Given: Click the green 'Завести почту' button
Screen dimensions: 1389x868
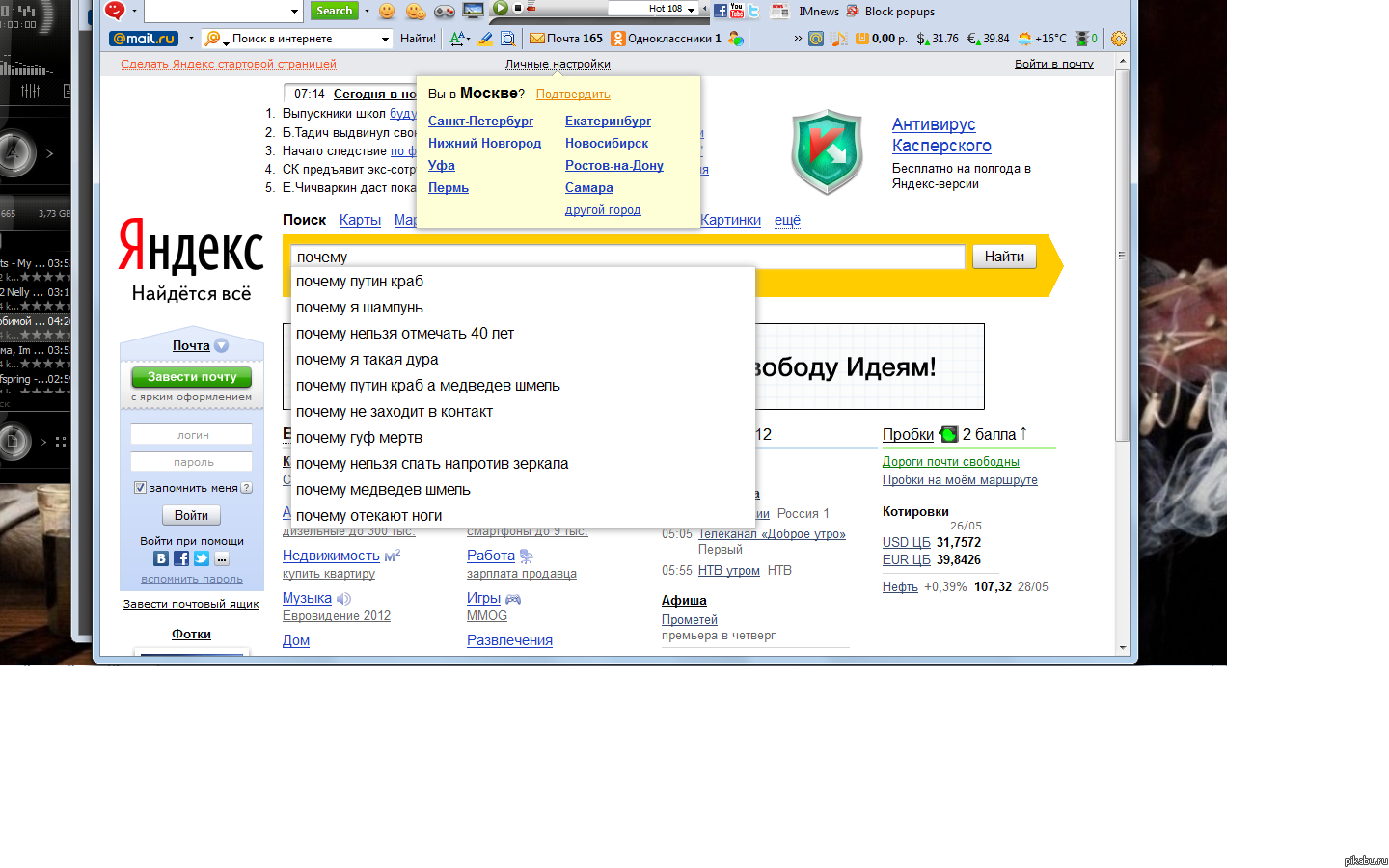Looking at the screenshot, I should [192, 377].
